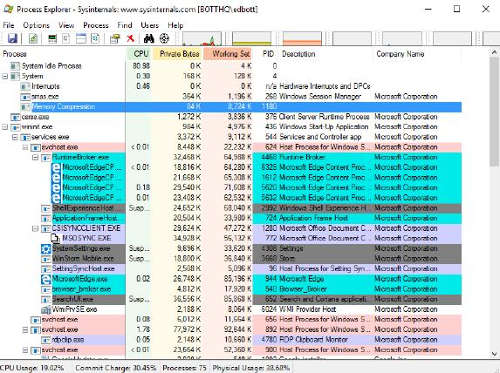Image resolution: width=500 pixels, height=373 pixels.
Task: Open the Users menu
Action: click(x=149, y=25)
